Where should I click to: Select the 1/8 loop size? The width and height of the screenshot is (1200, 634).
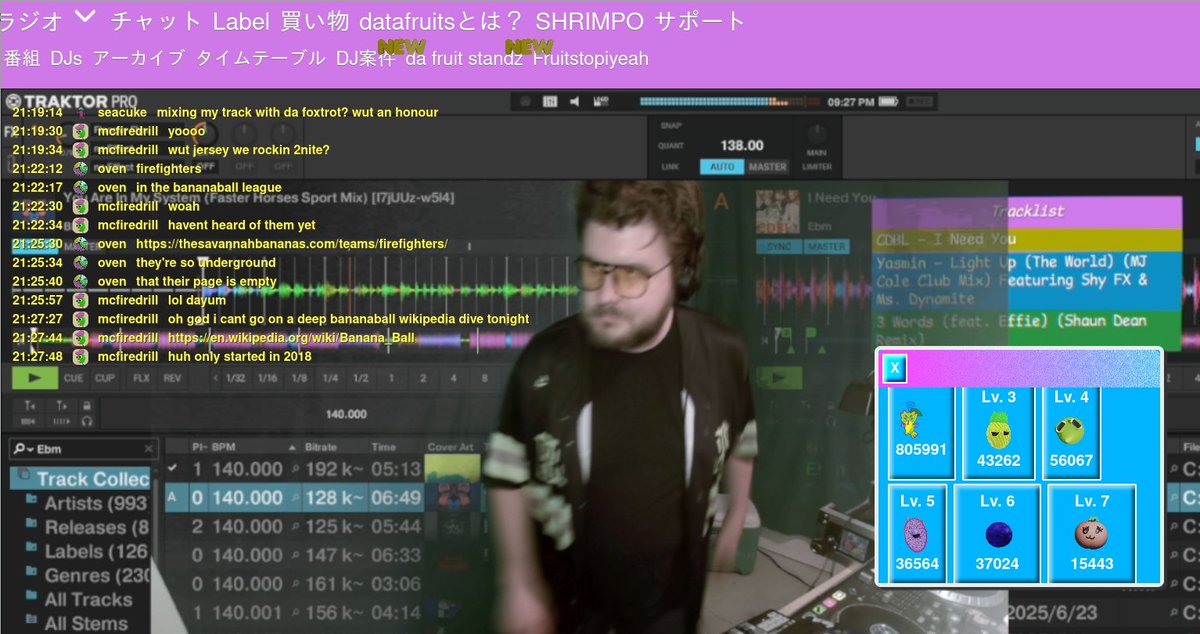[x=299, y=378]
